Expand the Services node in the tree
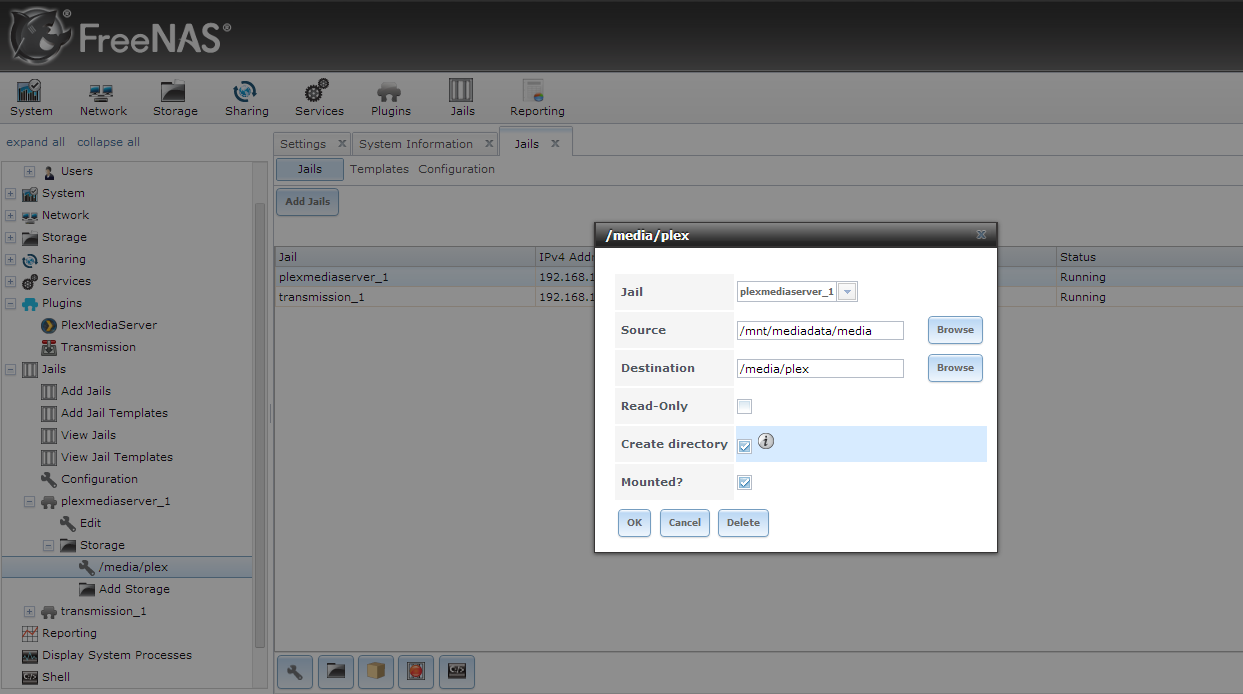Image resolution: width=1243 pixels, height=694 pixels. [x=10, y=282]
